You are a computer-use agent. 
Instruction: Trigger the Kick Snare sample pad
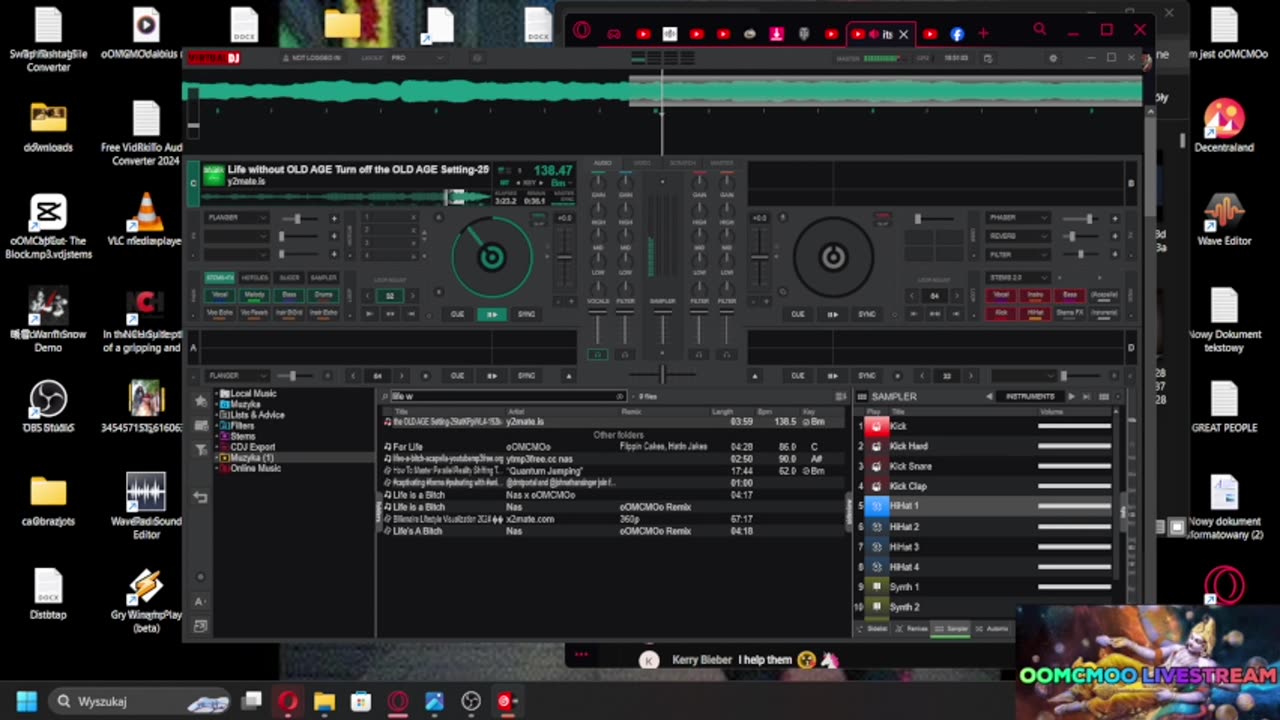point(877,466)
